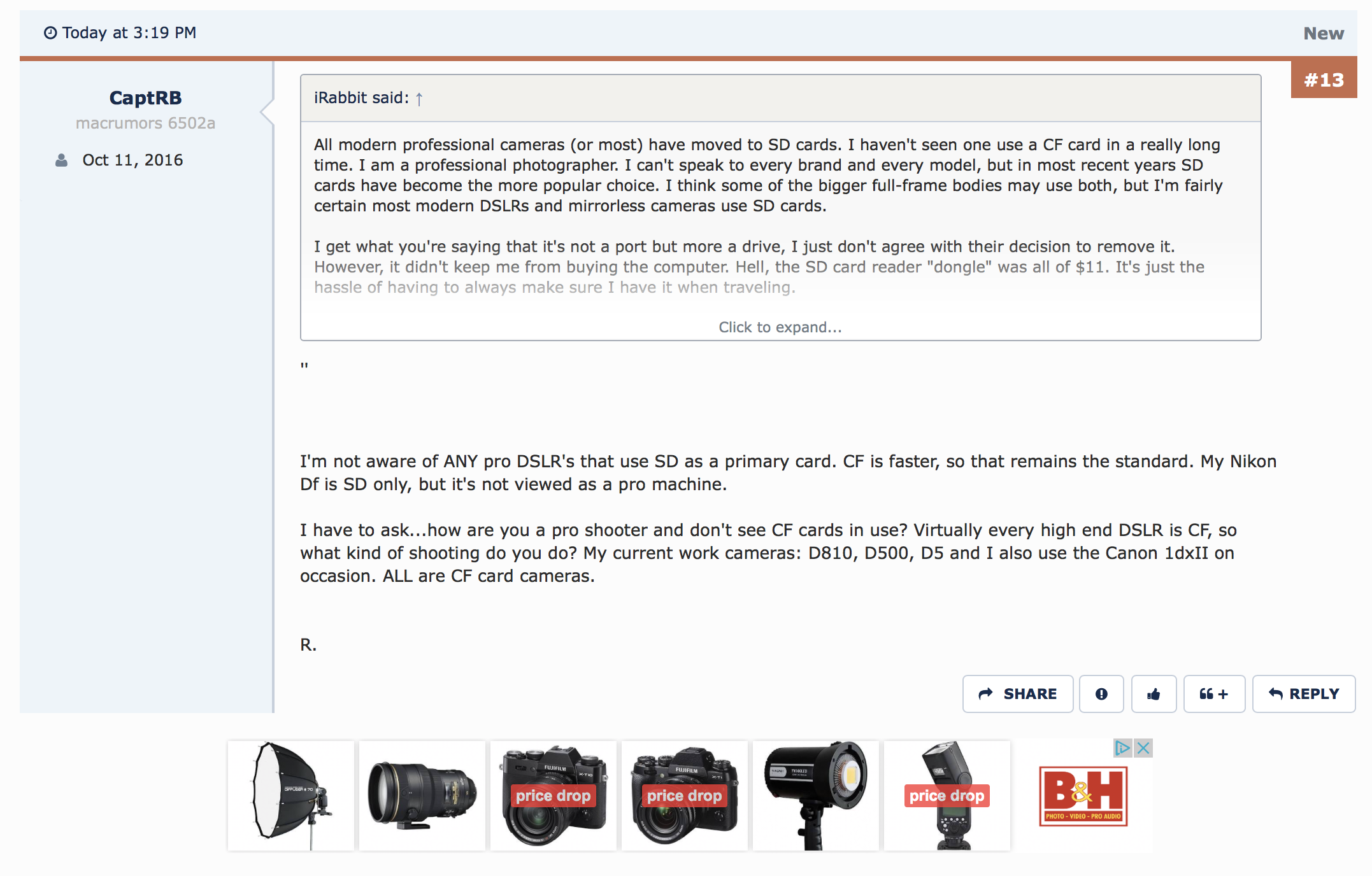Click the report post exclamation icon
Screen dimensions: 1372x876
coord(1101,694)
